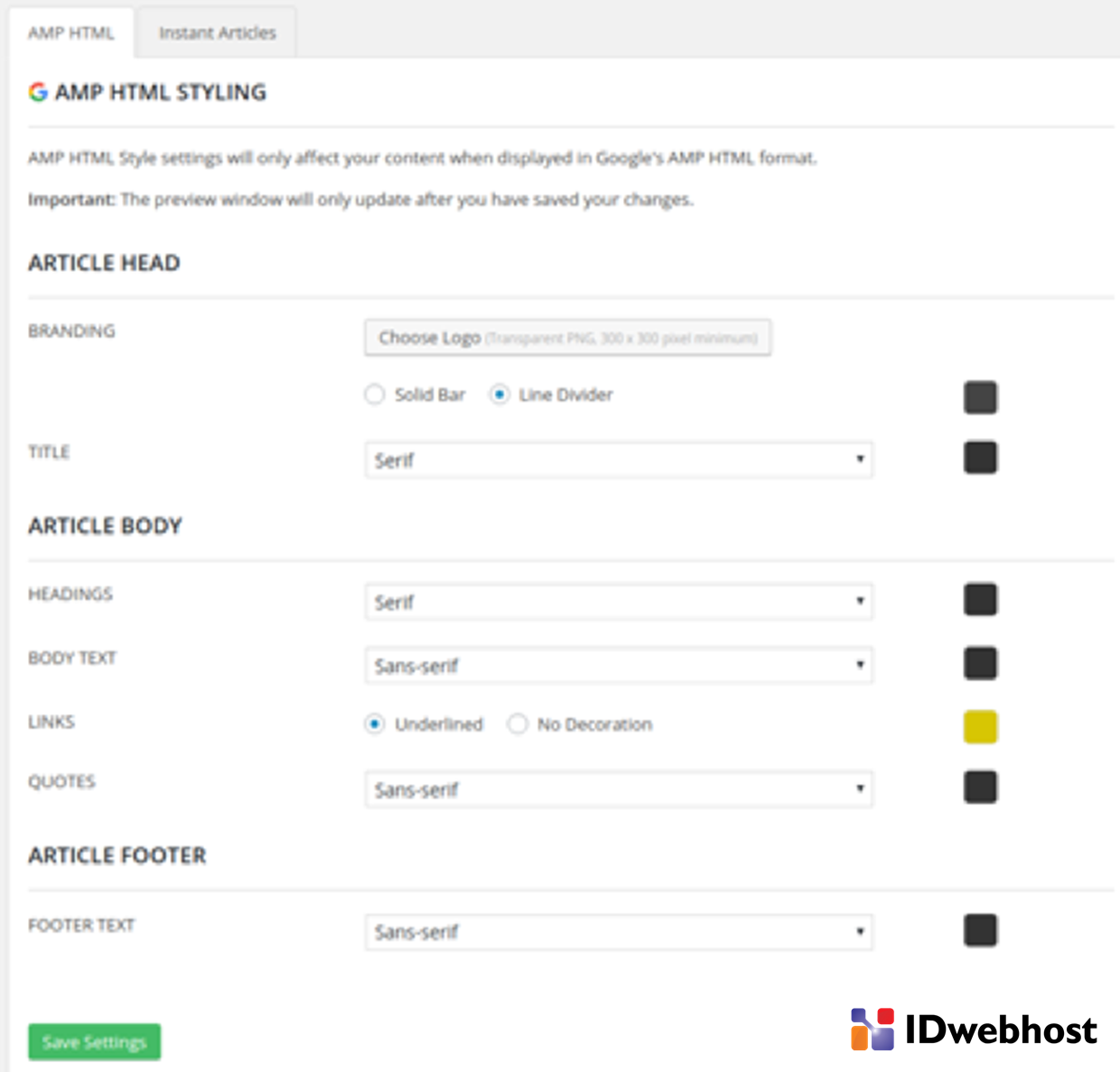Open the Footer Text font dropdown
This screenshot has width=1120, height=1072.
tap(619, 931)
